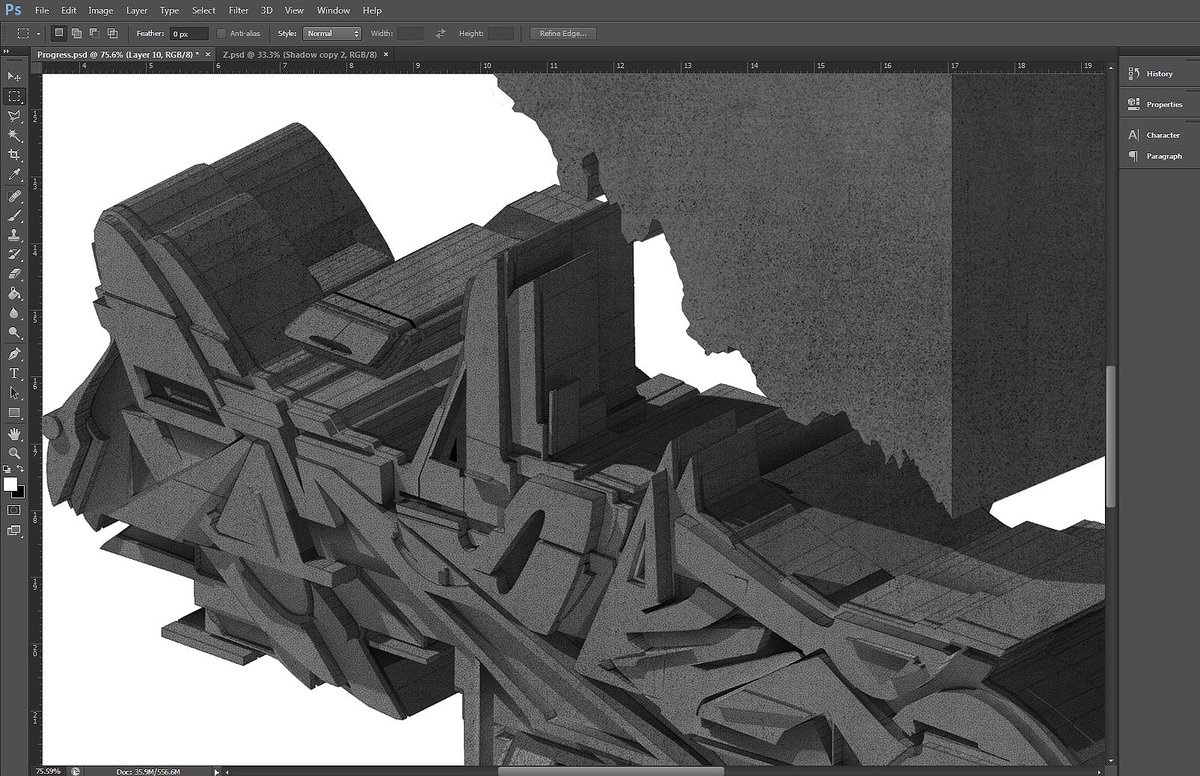Select the Lasso tool
This screenshot has height=776, width=1200.
click(x=14, y=117)
